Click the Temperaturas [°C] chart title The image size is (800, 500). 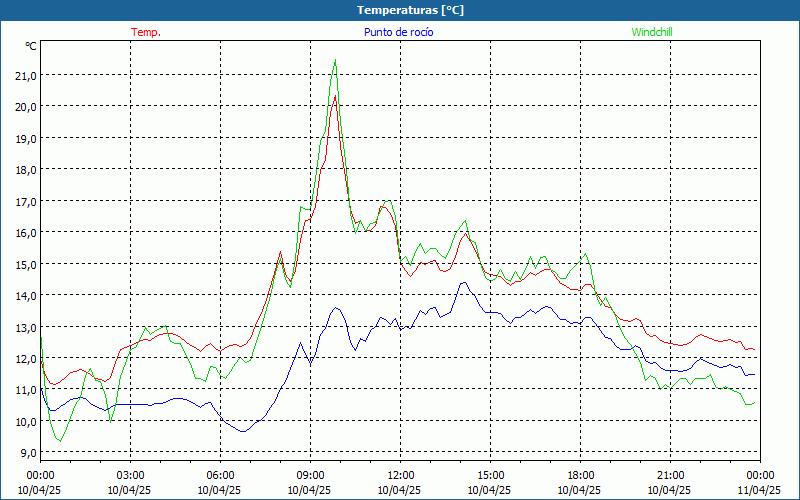411,10
